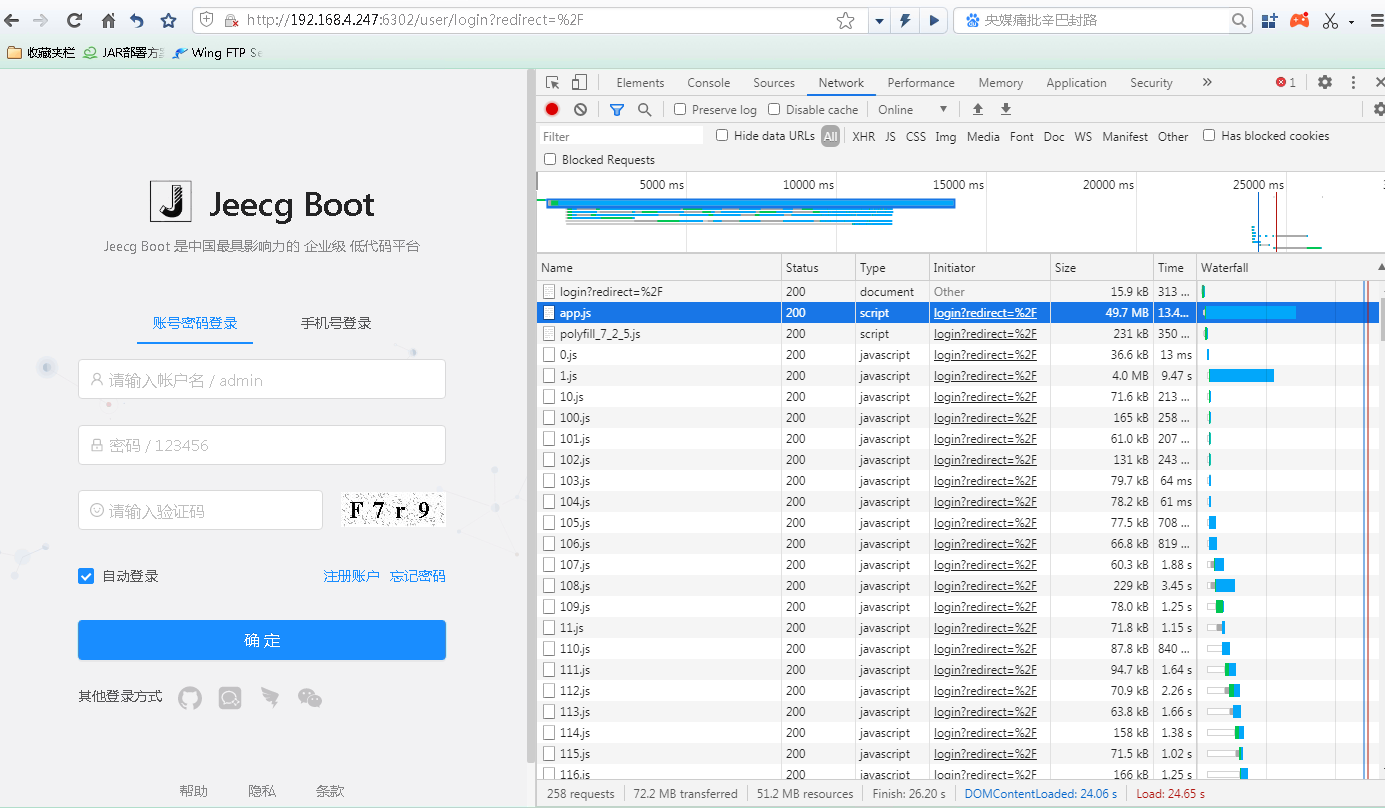Open the 注册账户 link
The width and height of the screenshot is (1385, 808).
click(x=351, y=576)
